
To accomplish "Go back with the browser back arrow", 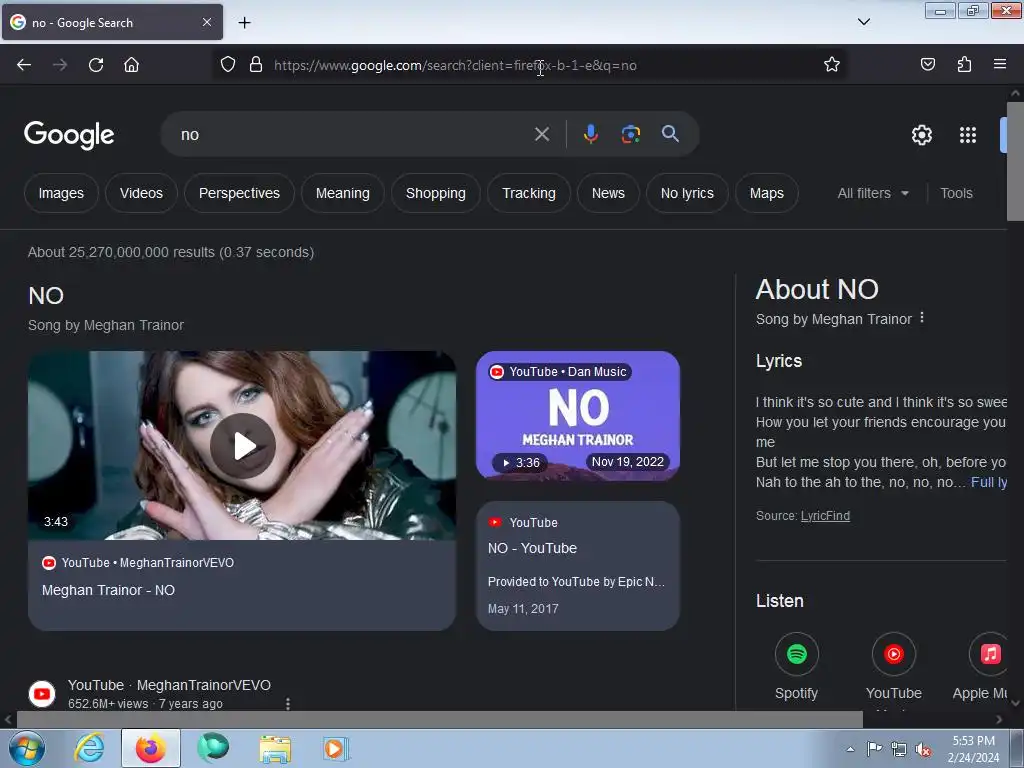I will pos(24,65).
